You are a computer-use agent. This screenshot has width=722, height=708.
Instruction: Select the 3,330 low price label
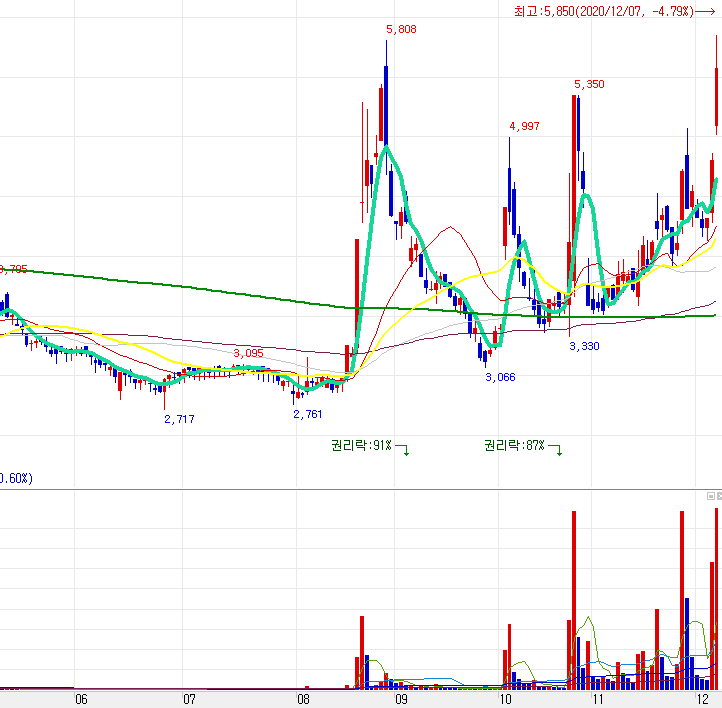(x=584, y=346)
